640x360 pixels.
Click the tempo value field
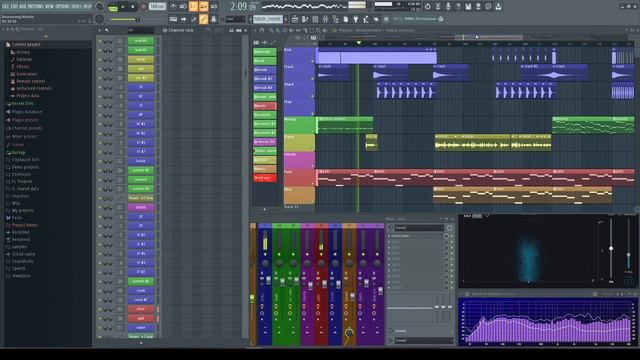pyautogui.click(x=157, y=7)
